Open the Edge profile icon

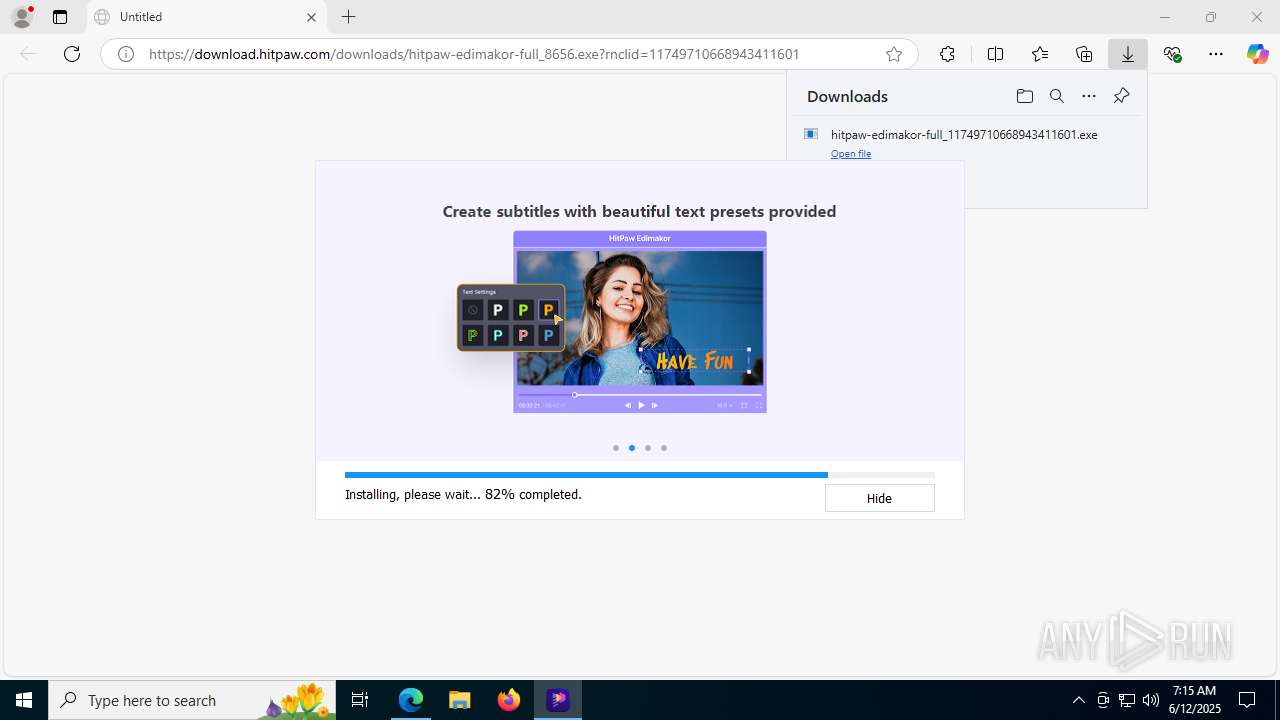[x=22, y=17]
